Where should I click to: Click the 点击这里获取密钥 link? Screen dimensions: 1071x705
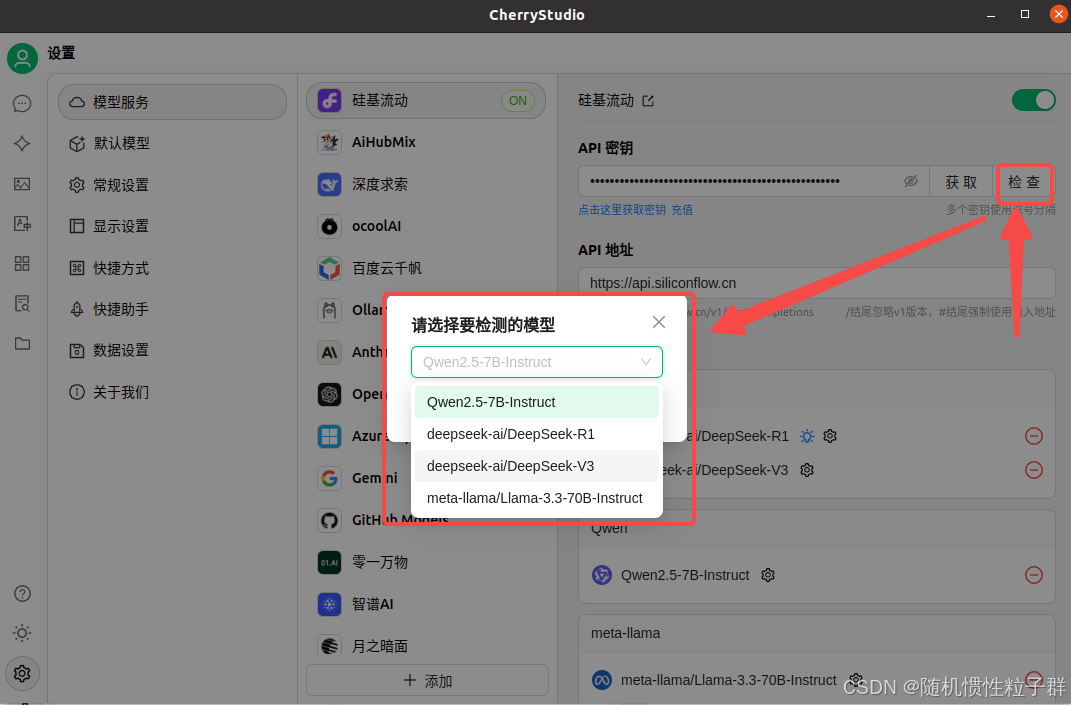[x=622, y=210]
